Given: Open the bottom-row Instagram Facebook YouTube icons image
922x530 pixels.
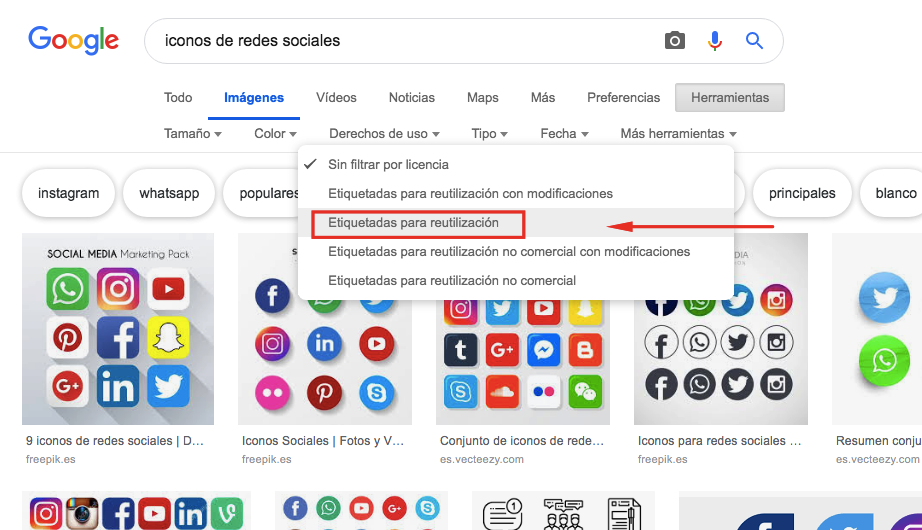Looking at the screenshot, I should click(x=136, y=511).
